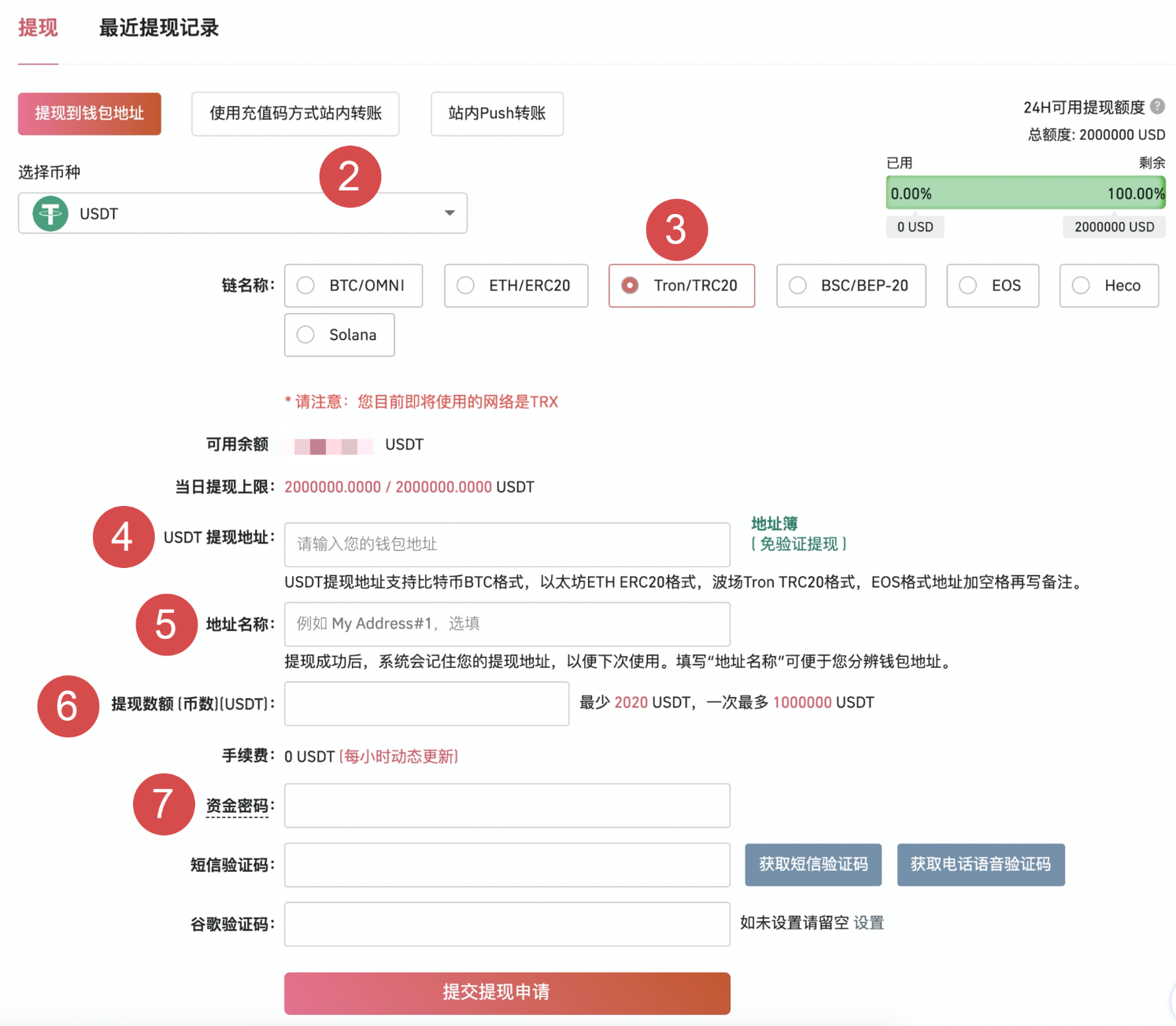Choose the Heco chain radio button

tap(1108, 286)
